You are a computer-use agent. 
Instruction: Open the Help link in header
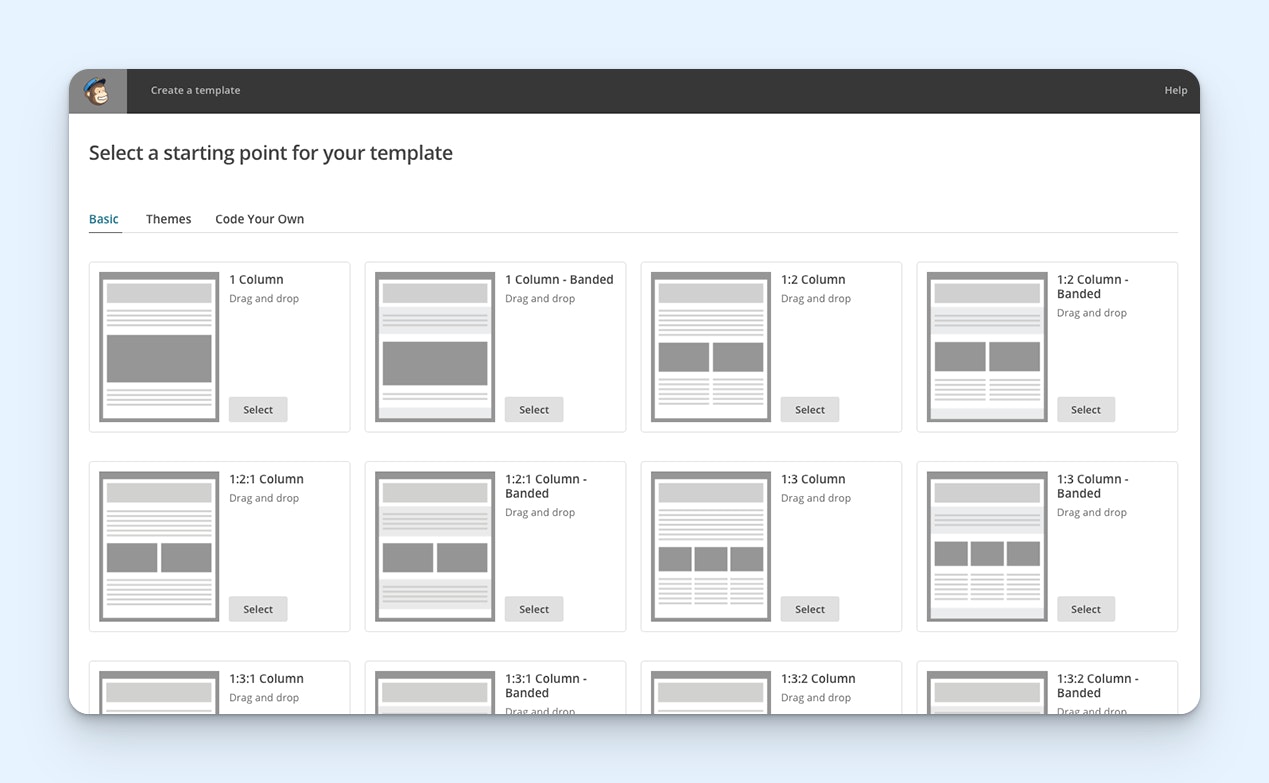pyautogui.click(x=1175, y=90)
